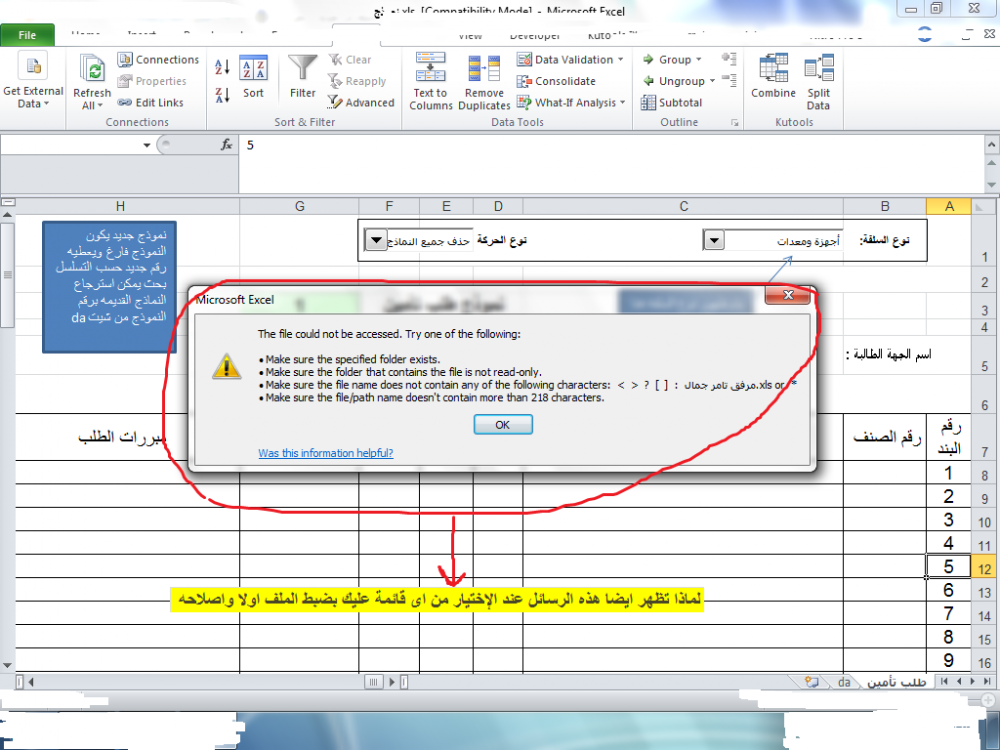Expand the Data Validation dropdown arrow
Viewport: 1000px width, 750px height.
pos(621,59)
